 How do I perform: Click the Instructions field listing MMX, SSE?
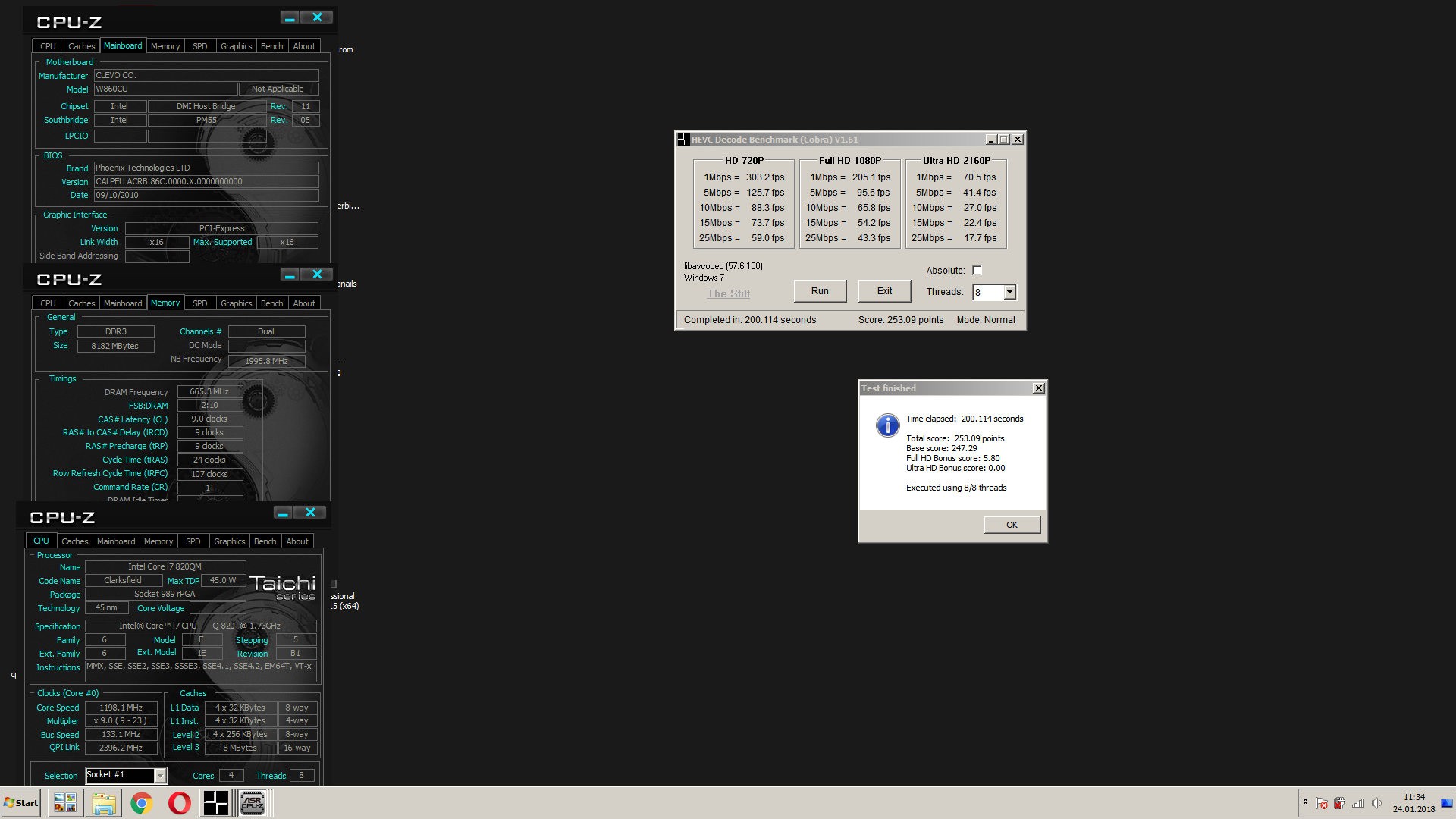[x=201, y=671]
